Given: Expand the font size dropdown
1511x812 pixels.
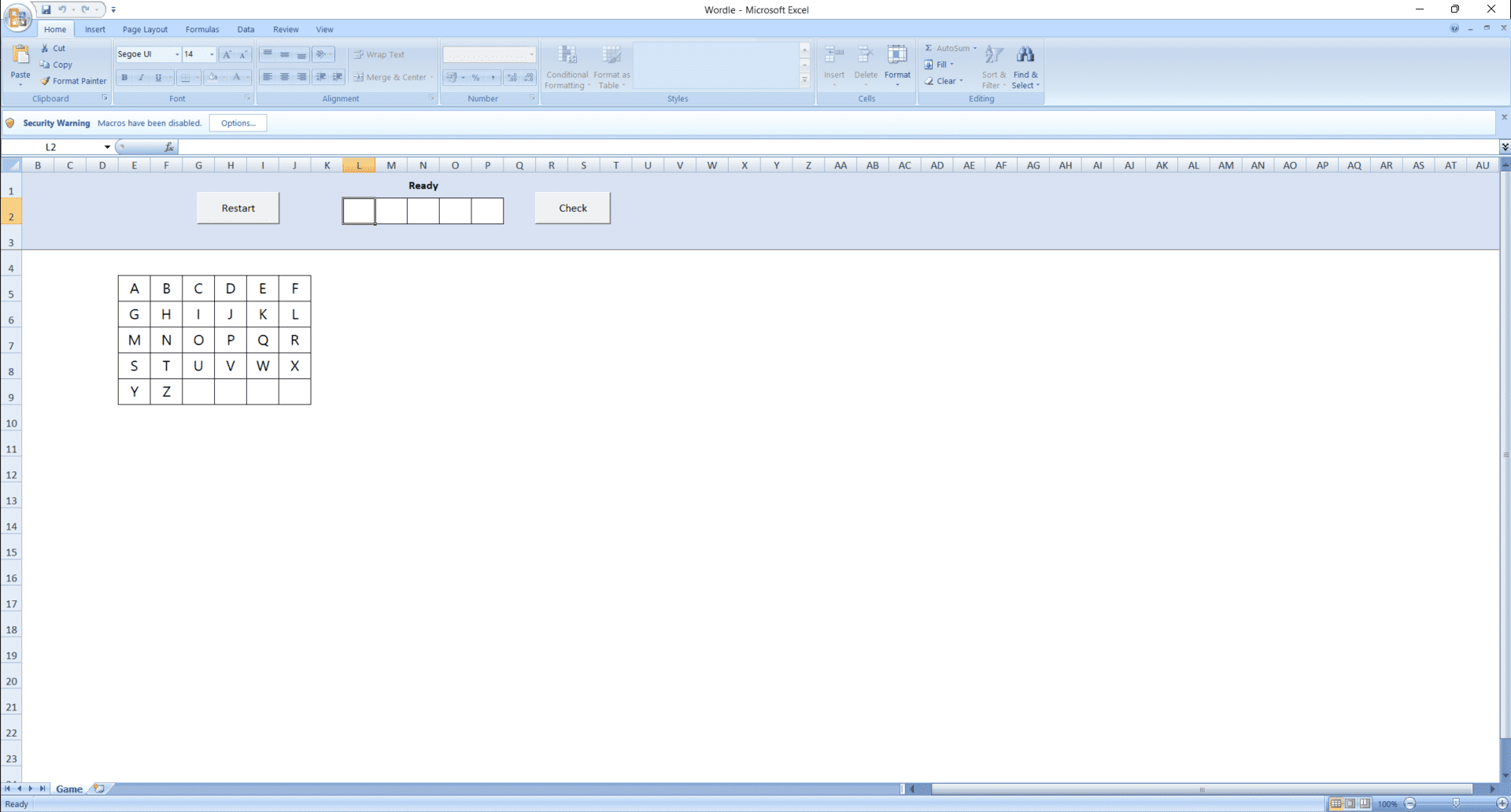Looking at the screenshot, I should 212,54.
